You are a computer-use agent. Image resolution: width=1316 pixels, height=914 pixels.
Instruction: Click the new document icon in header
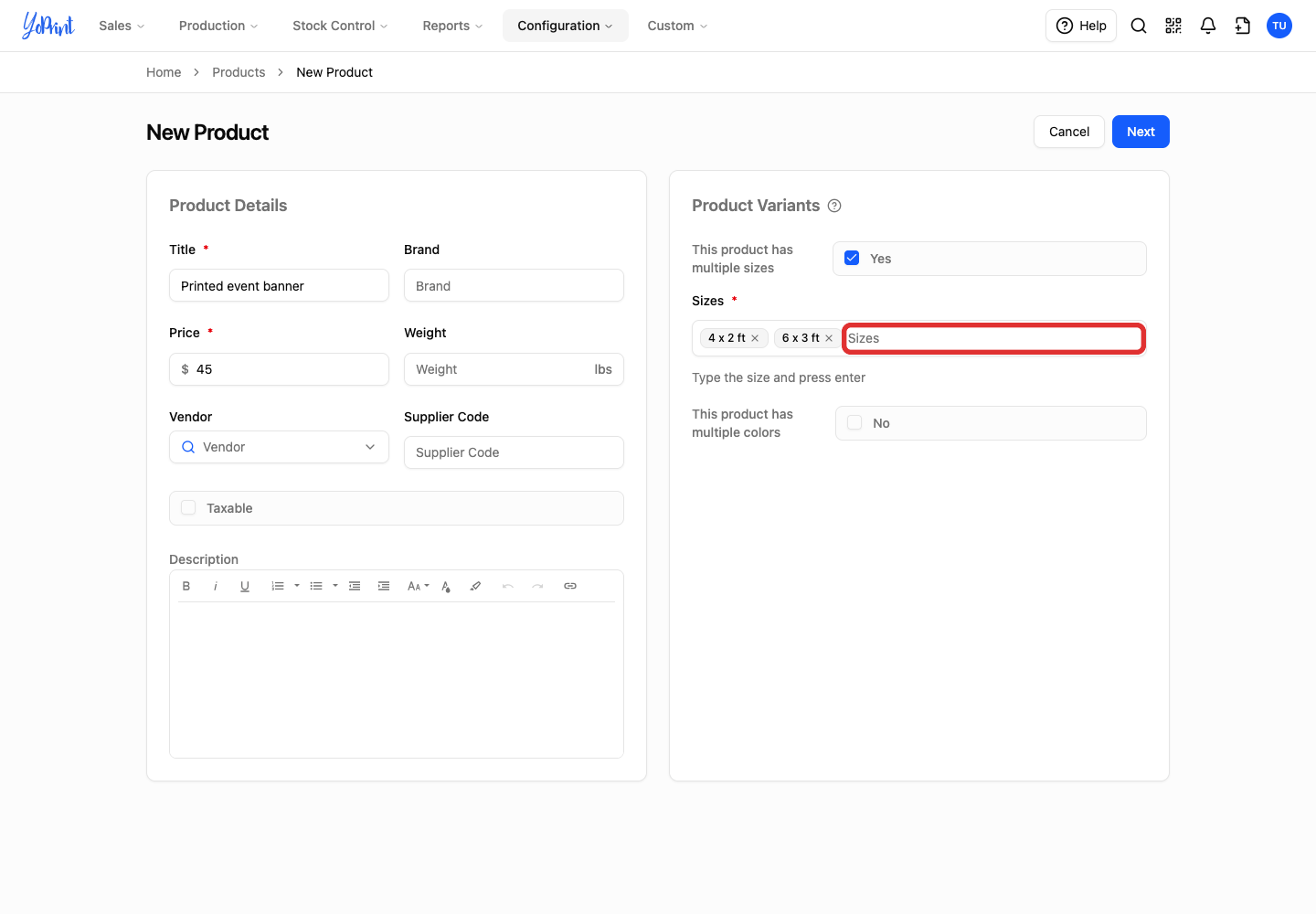1243,26
